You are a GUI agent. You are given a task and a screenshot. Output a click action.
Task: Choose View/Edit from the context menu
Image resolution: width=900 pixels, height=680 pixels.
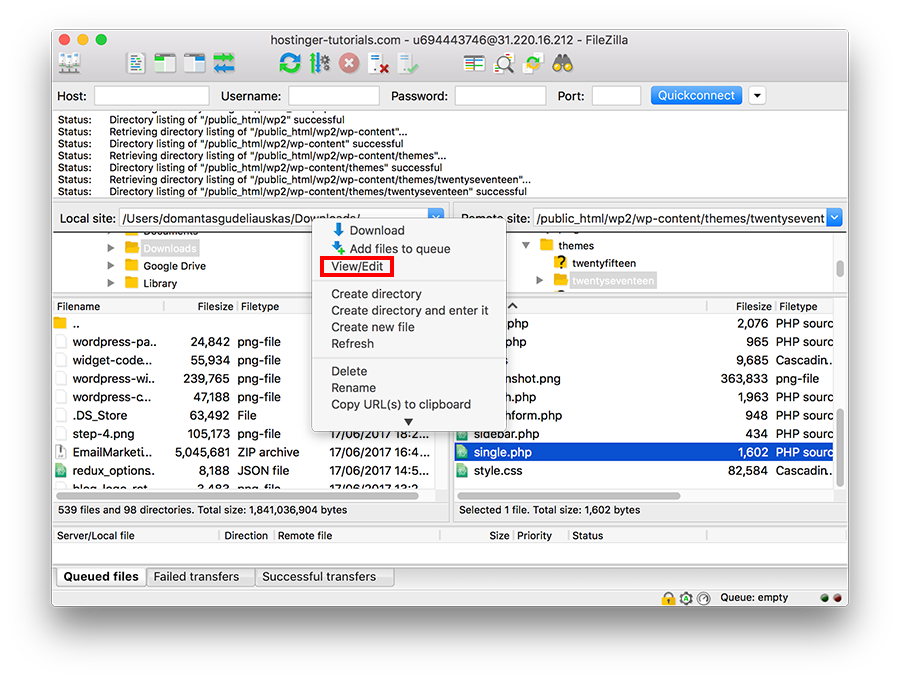click(x=356, y=266)
